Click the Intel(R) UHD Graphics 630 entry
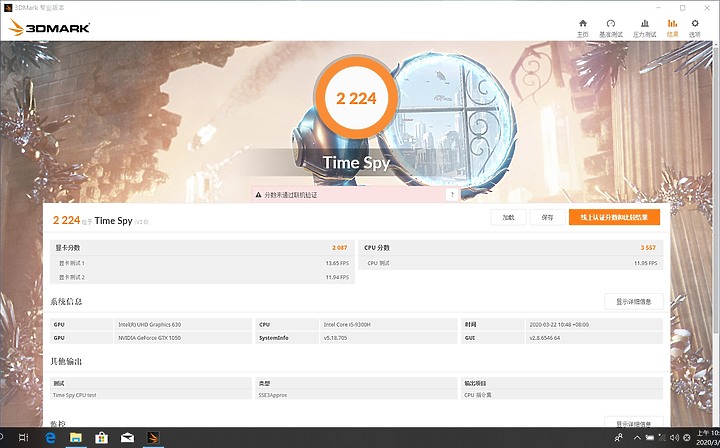 pyautogui.click(x=150, y=325)
